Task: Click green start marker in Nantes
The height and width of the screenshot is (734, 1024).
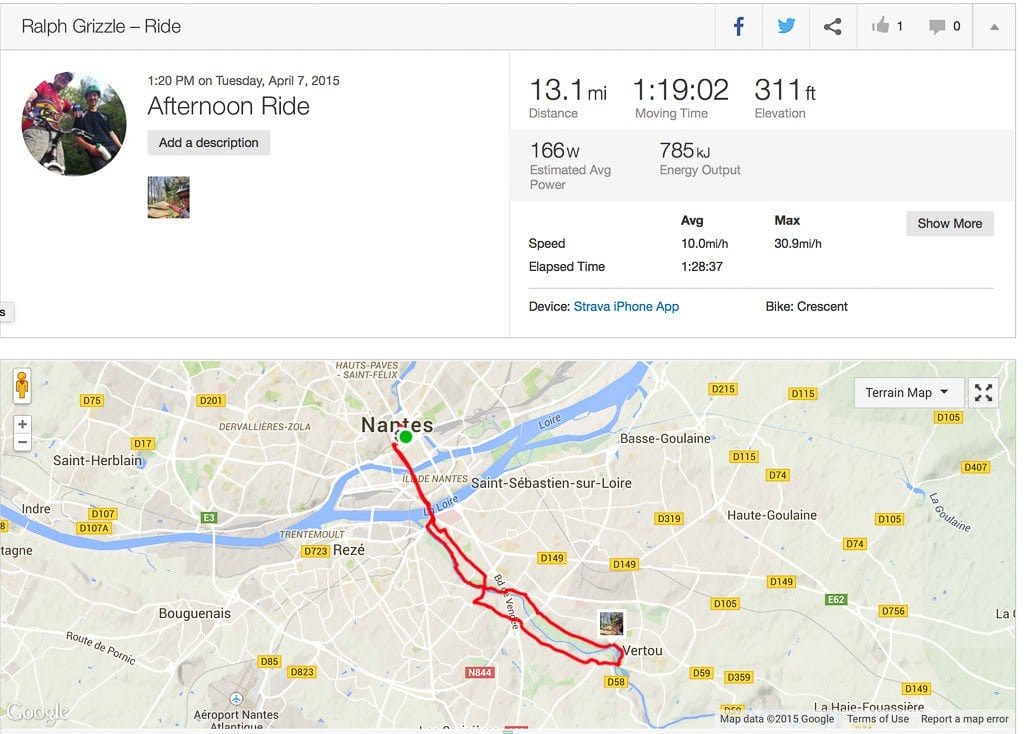Action: (406, 437)
